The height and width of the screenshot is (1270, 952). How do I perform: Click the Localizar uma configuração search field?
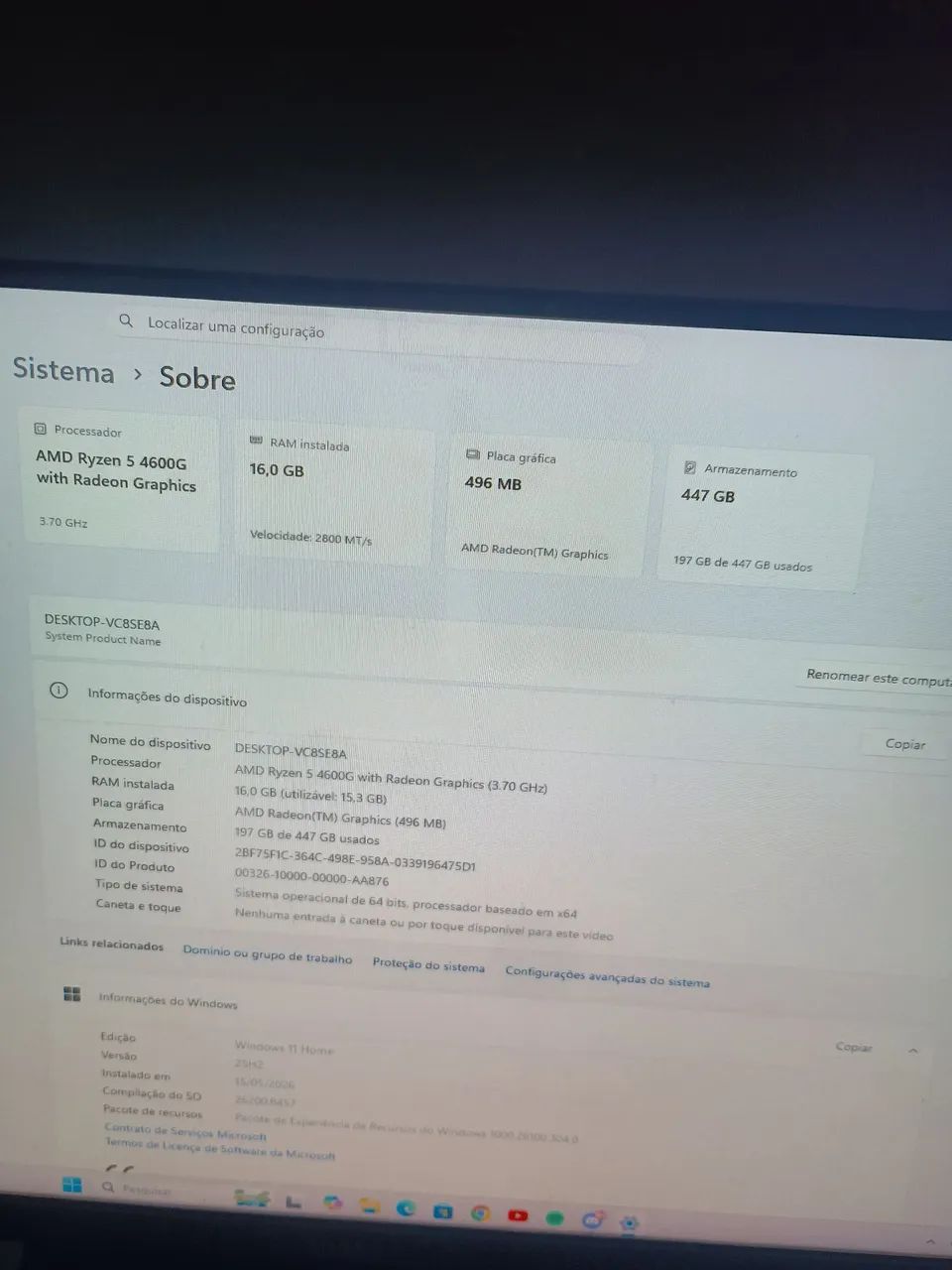377,332
